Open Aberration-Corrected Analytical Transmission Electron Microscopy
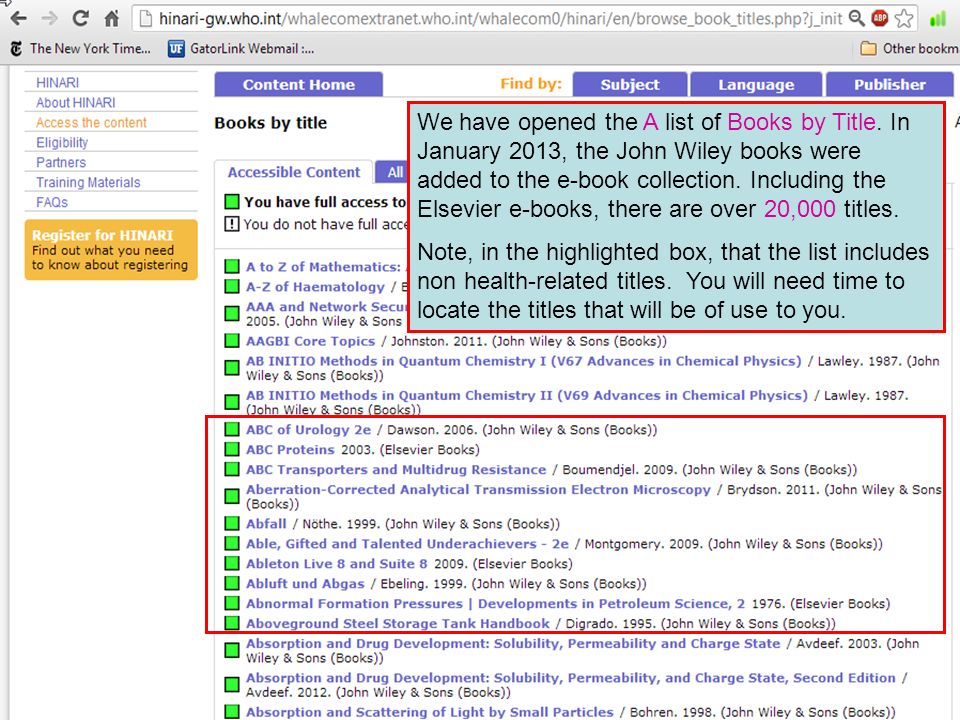960x720 pixels. pyautogui.click(x=478, y=489)
